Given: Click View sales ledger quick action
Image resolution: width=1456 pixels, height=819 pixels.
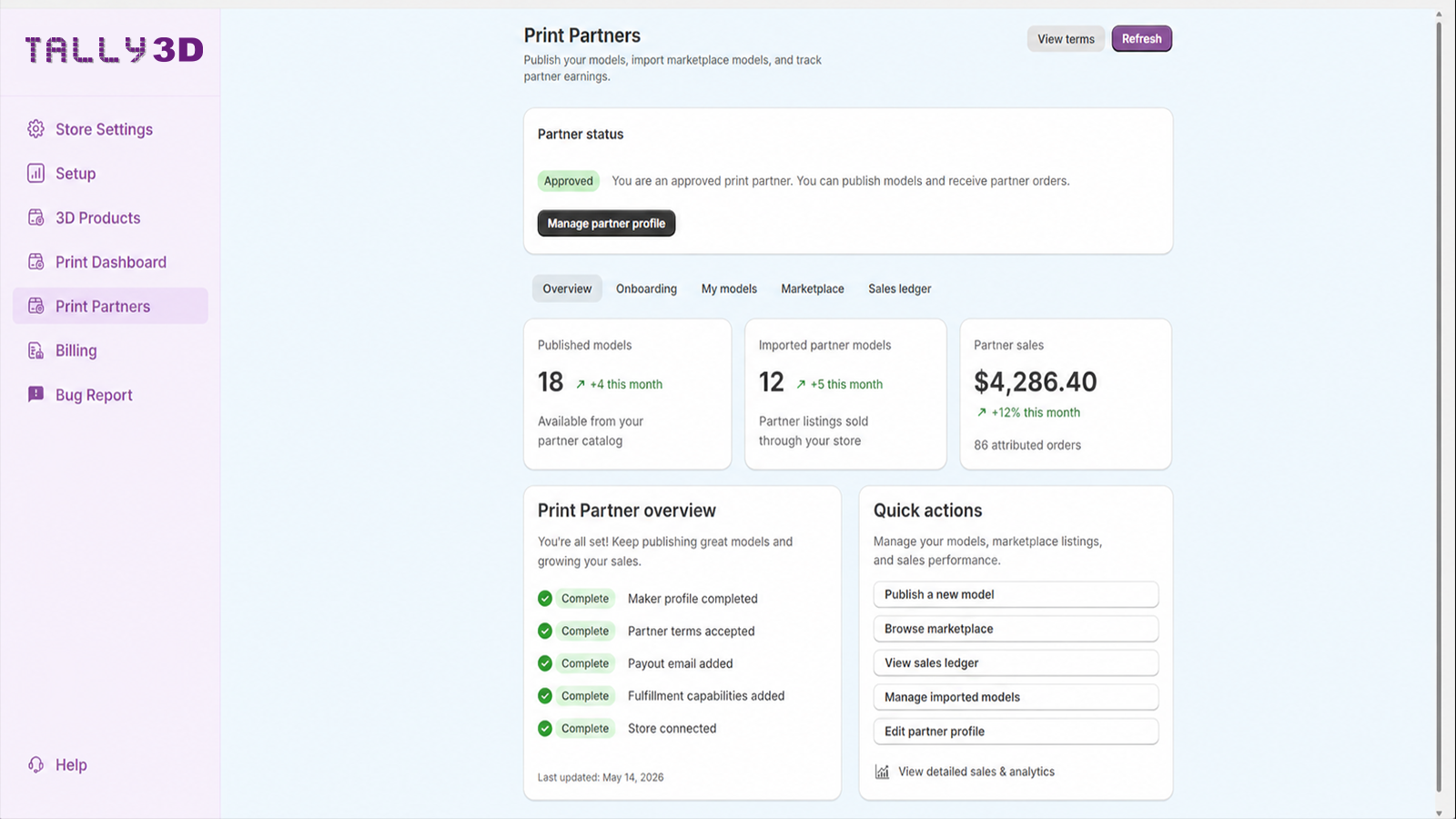Looking at the screenshot, I should pyautogui.click(x=1016, y=662).
